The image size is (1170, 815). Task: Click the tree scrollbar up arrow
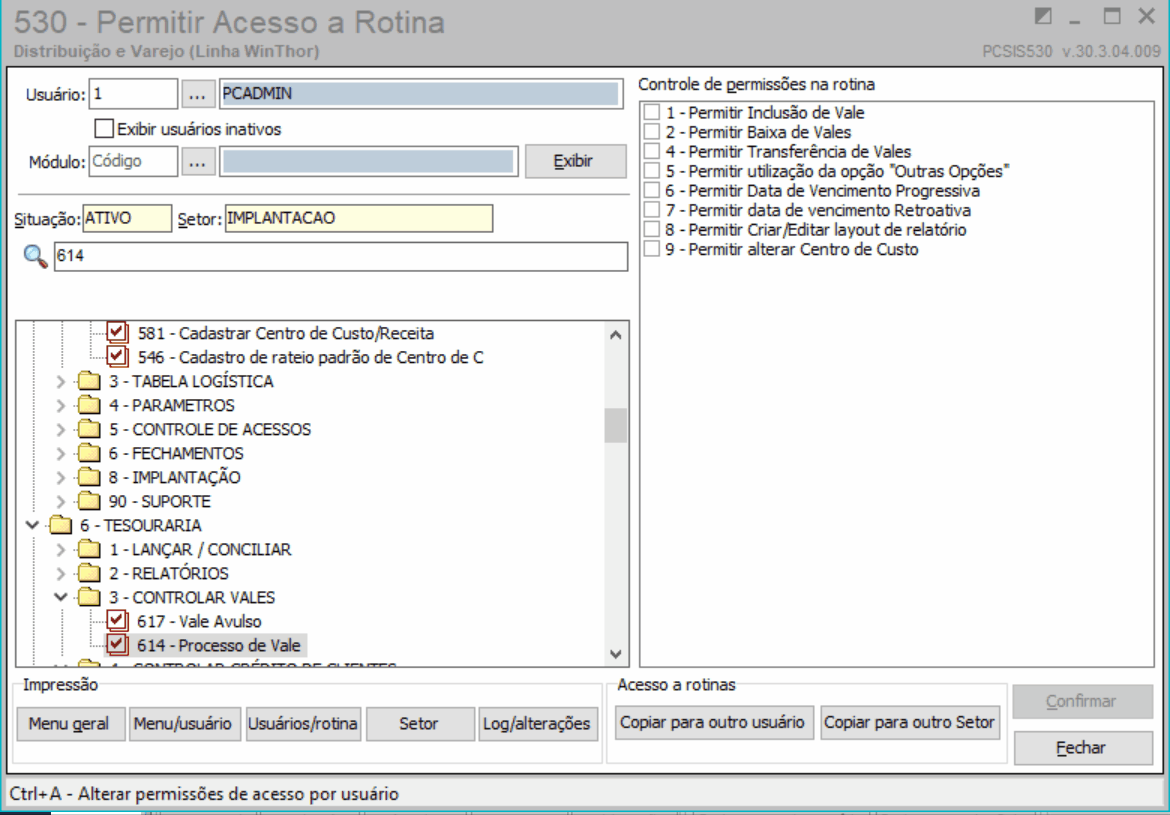click(616, 335)
